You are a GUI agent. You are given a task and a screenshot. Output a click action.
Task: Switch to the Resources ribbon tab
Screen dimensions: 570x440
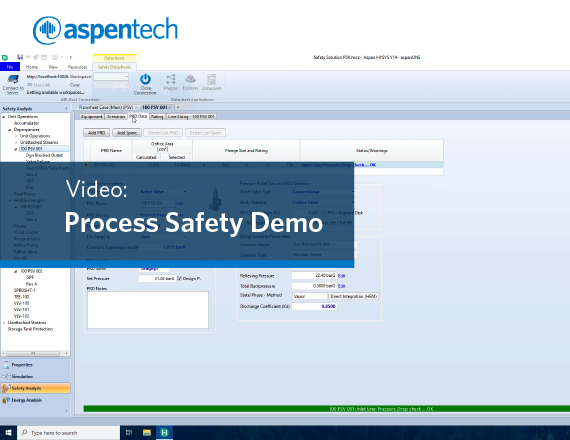(x=77, y=67)
